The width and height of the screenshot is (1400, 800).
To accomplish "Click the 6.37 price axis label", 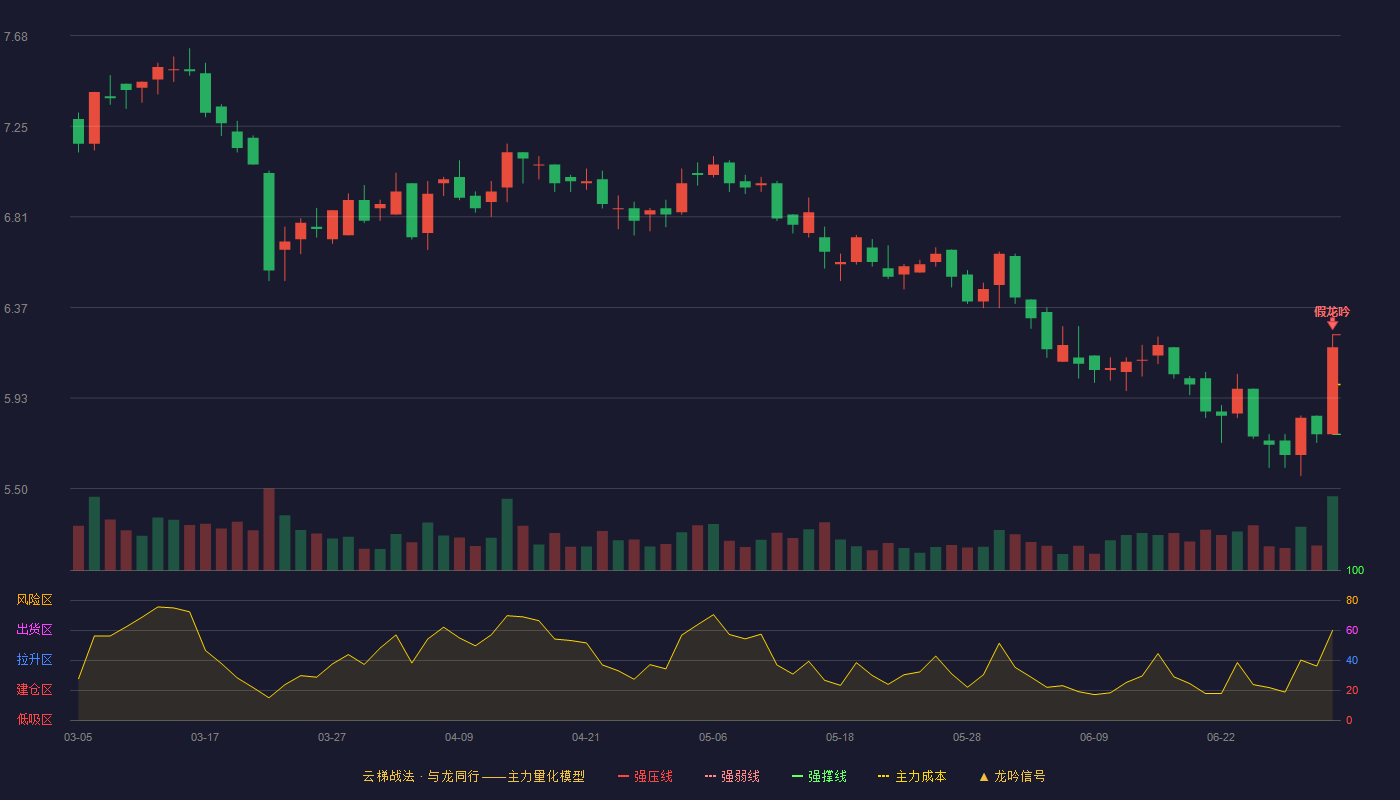I will click(16, 309).
